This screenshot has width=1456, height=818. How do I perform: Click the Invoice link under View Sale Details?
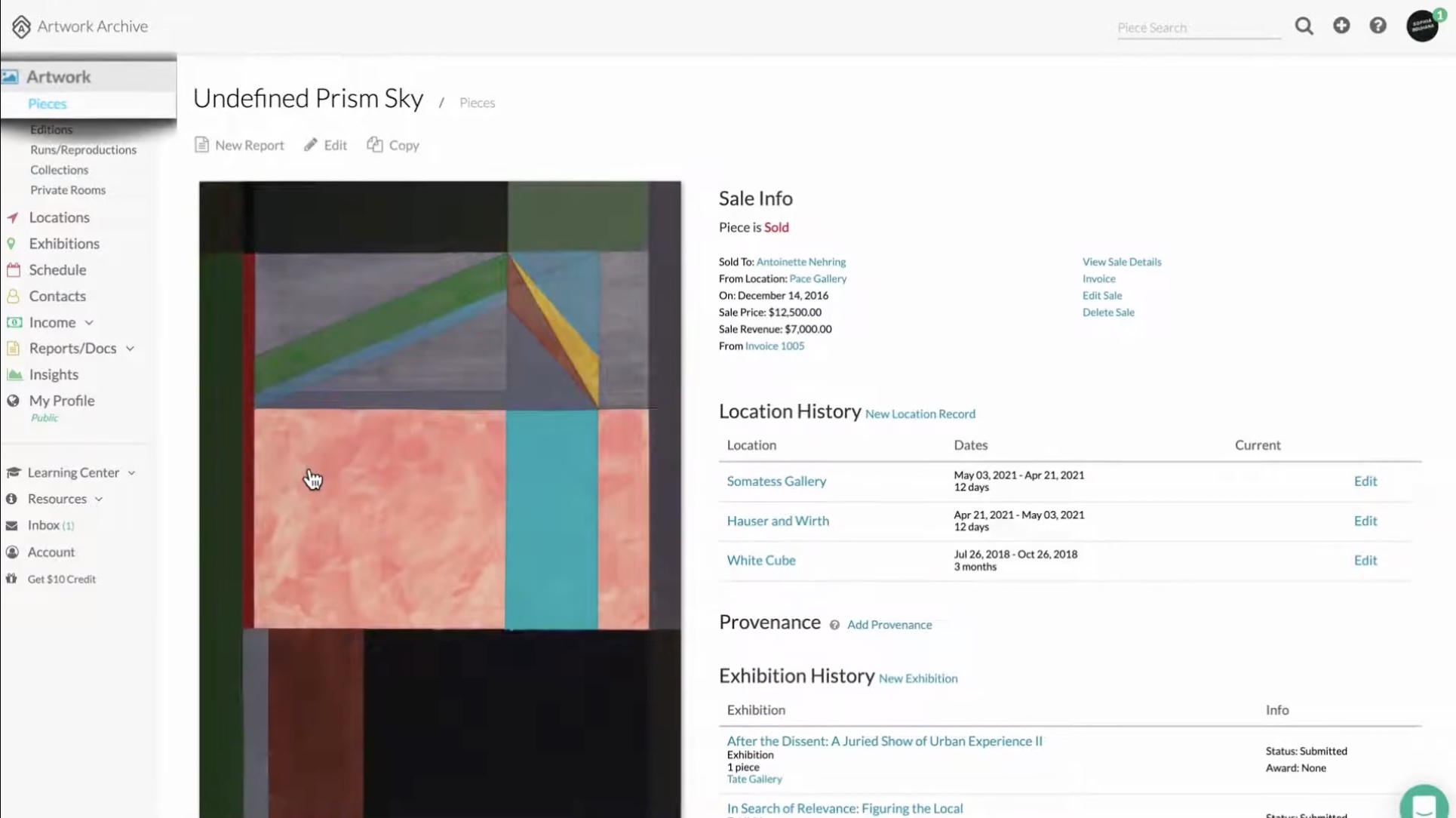[1098, 278]
